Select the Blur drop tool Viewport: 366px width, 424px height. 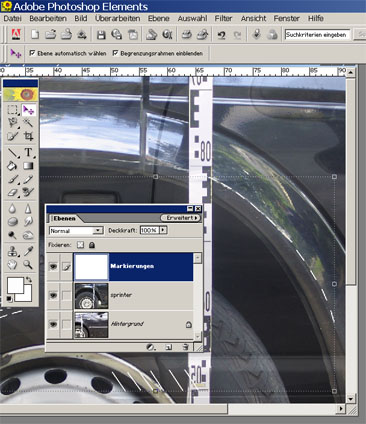(x=13, y=209)
